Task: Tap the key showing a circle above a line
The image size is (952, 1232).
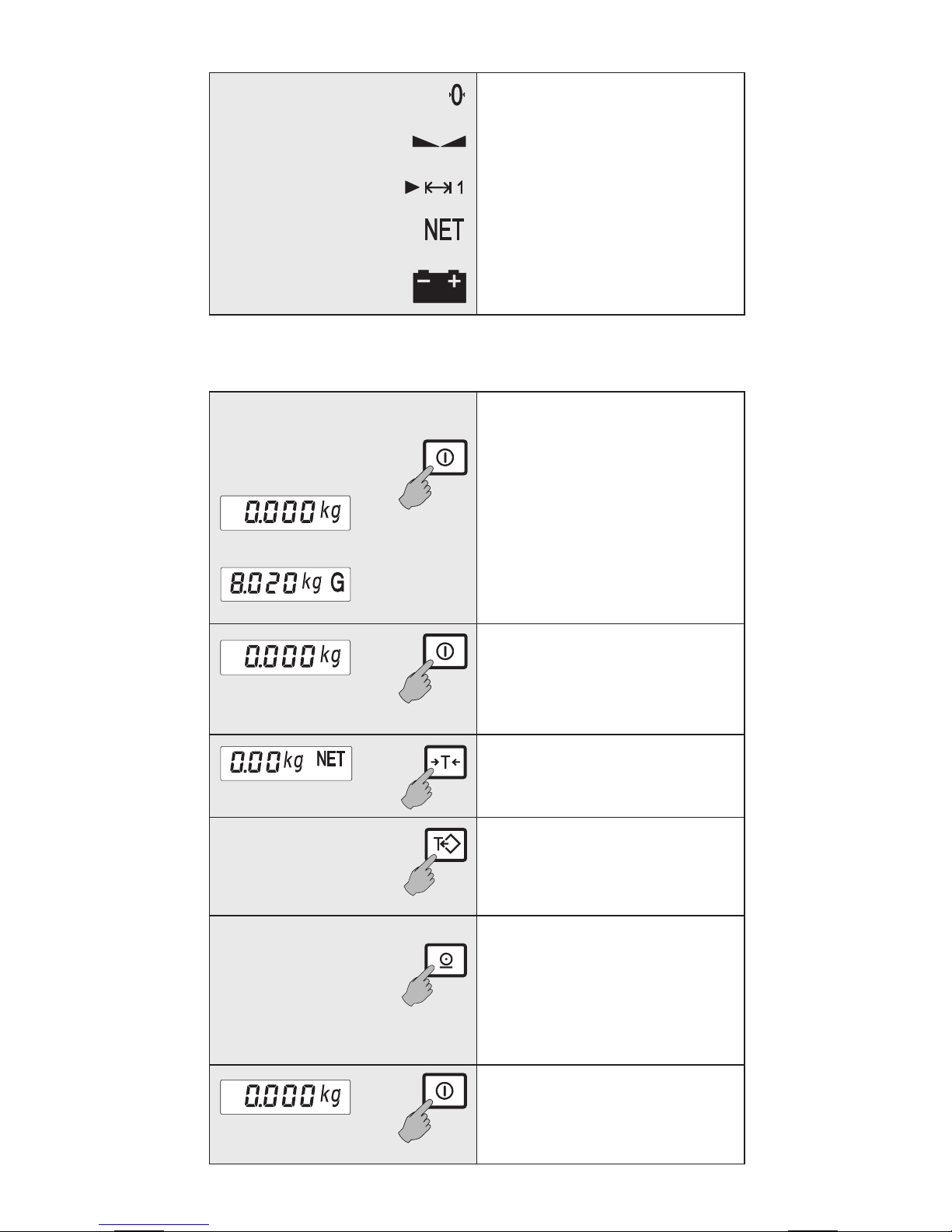Action: (x=446, y=961)
